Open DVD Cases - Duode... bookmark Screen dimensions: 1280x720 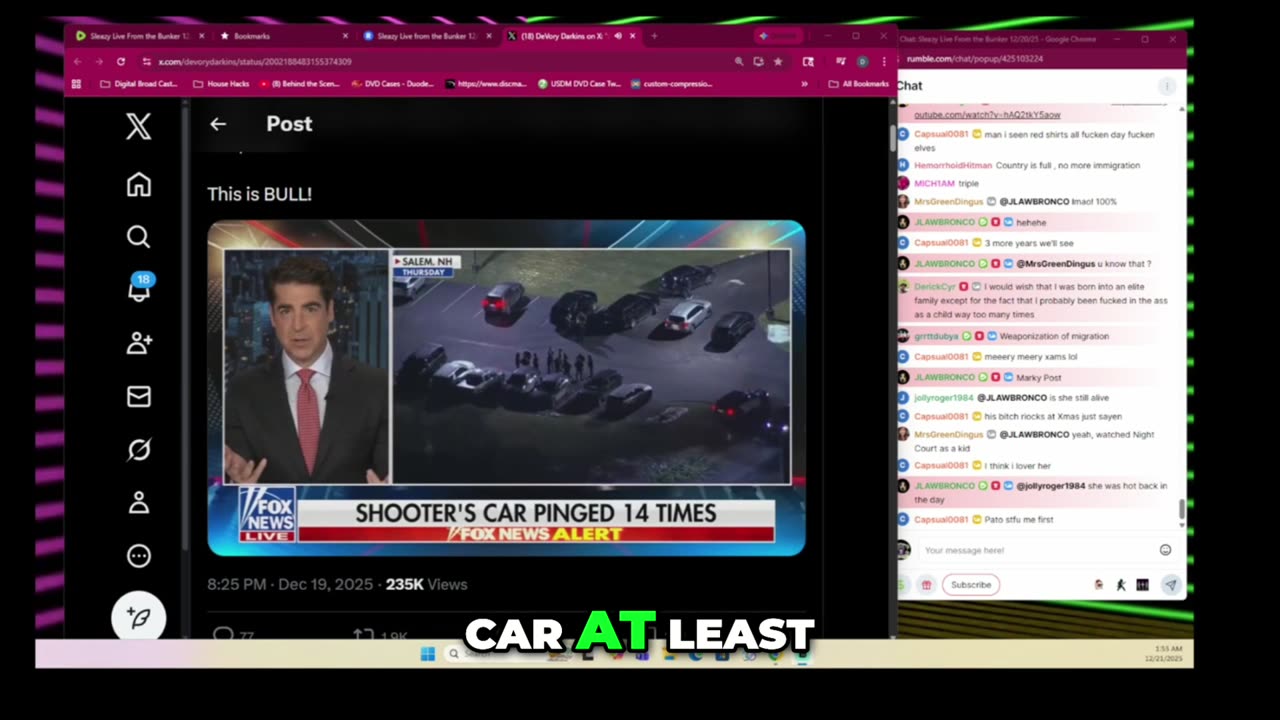click(393, 84)
